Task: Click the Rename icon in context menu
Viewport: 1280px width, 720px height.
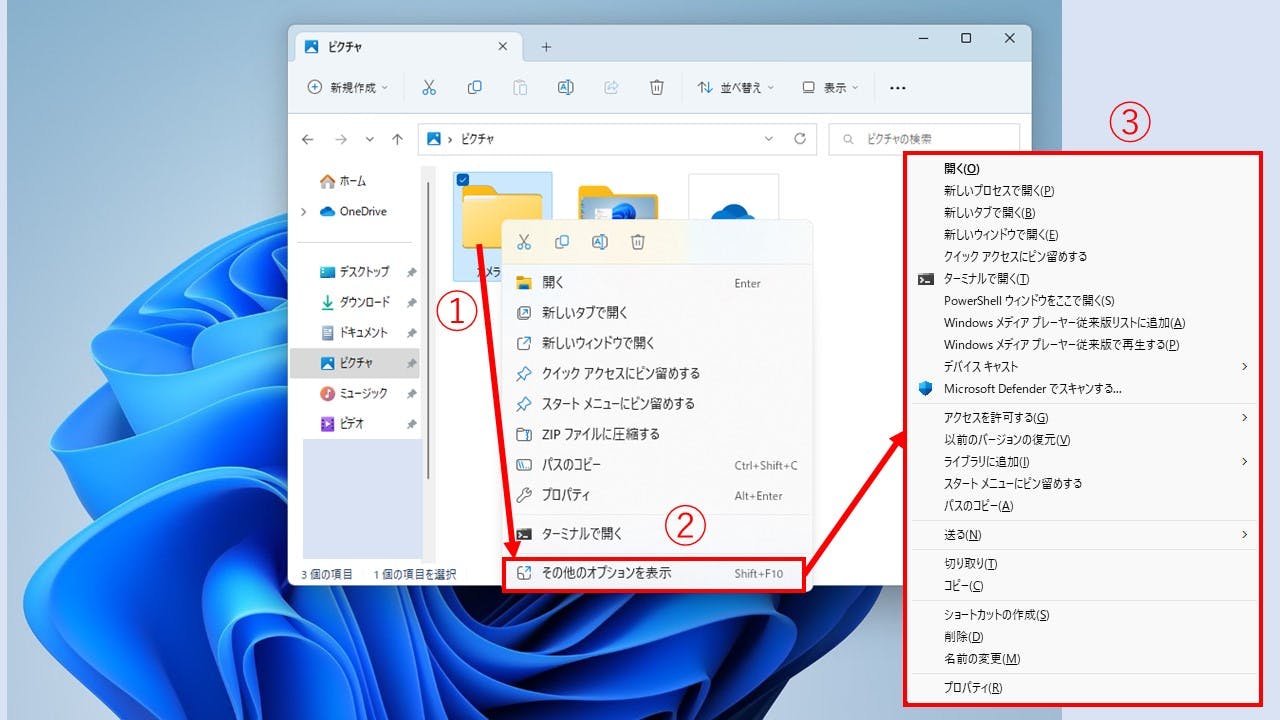Action: (600, 242)
